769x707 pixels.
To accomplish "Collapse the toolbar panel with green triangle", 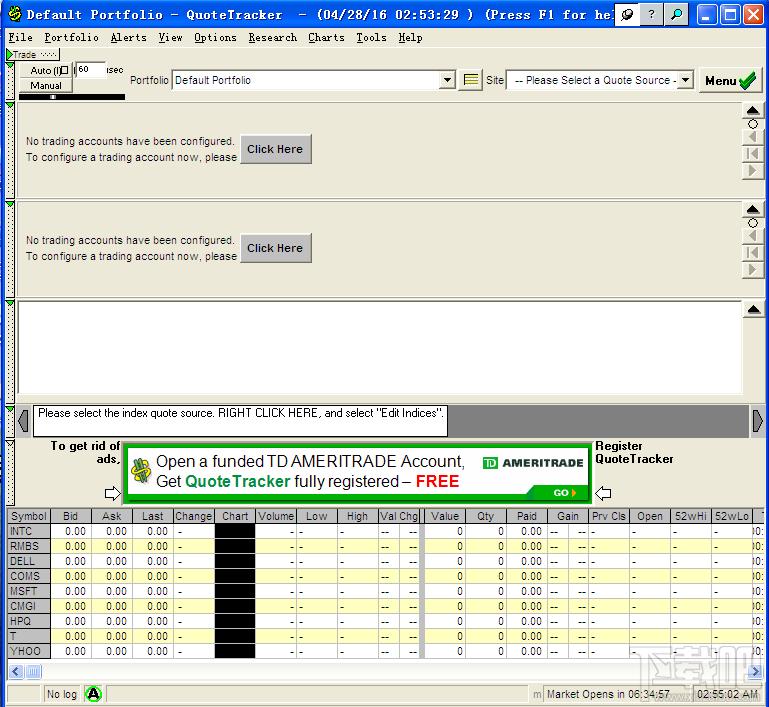I will point(10,65).
